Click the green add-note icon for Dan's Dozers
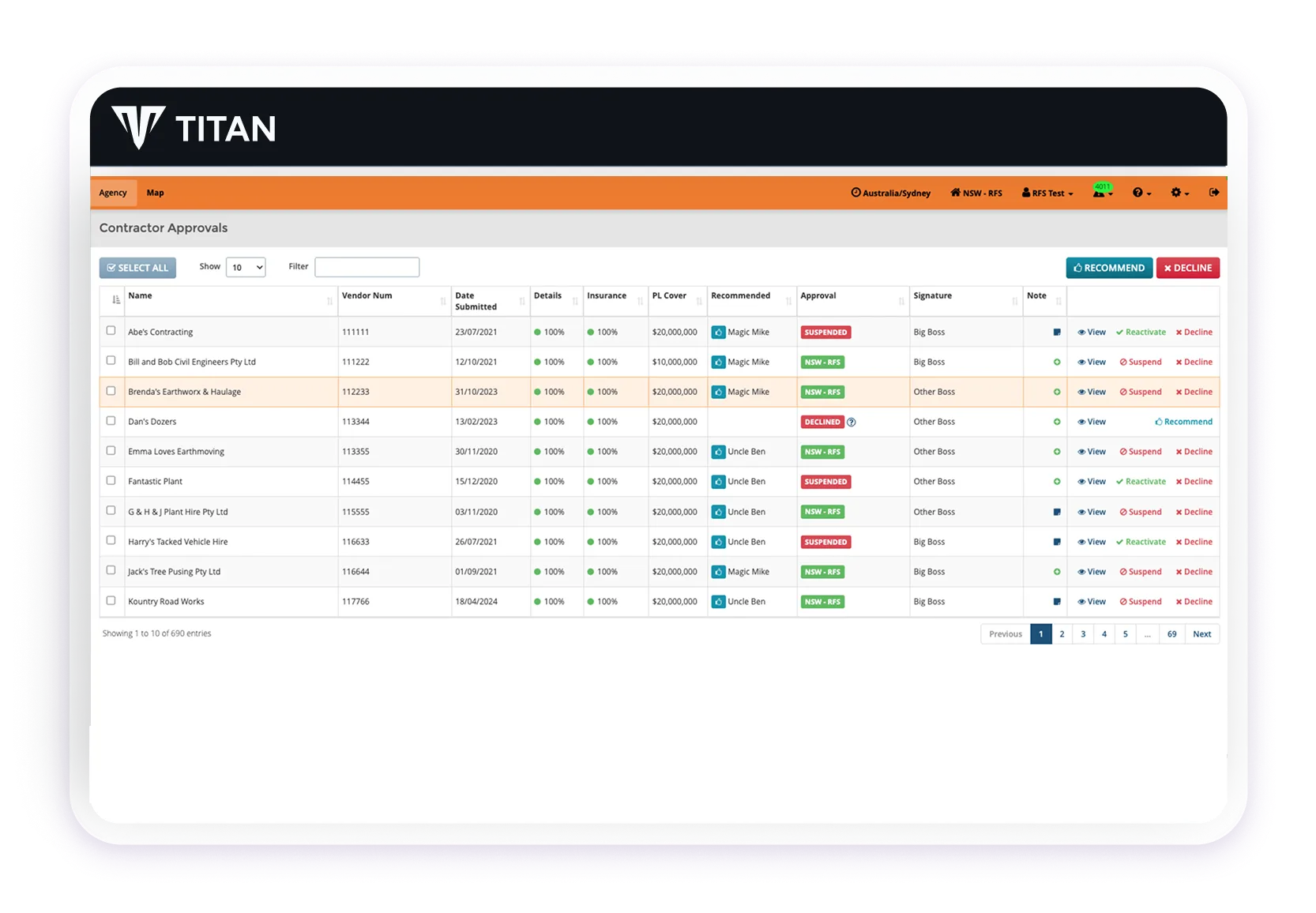This screenshot has width=1316, height=913. (1055, 422)
